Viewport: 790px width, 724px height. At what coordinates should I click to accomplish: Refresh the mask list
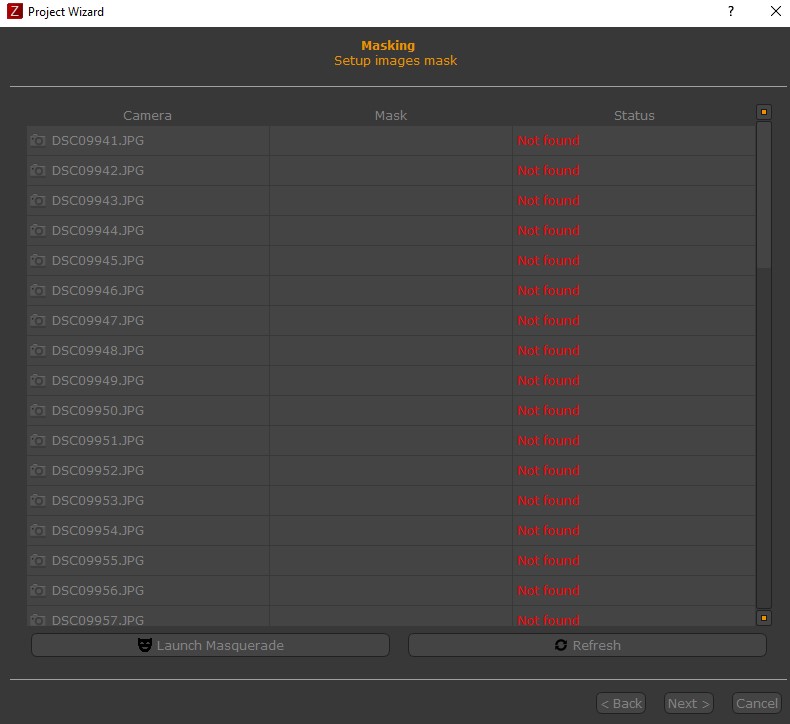pyautogui.click(x=587, y=645)
